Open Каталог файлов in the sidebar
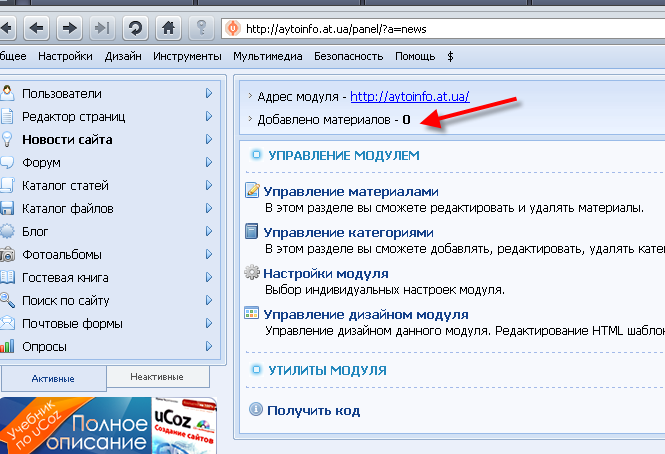 [x=67, y=209]
